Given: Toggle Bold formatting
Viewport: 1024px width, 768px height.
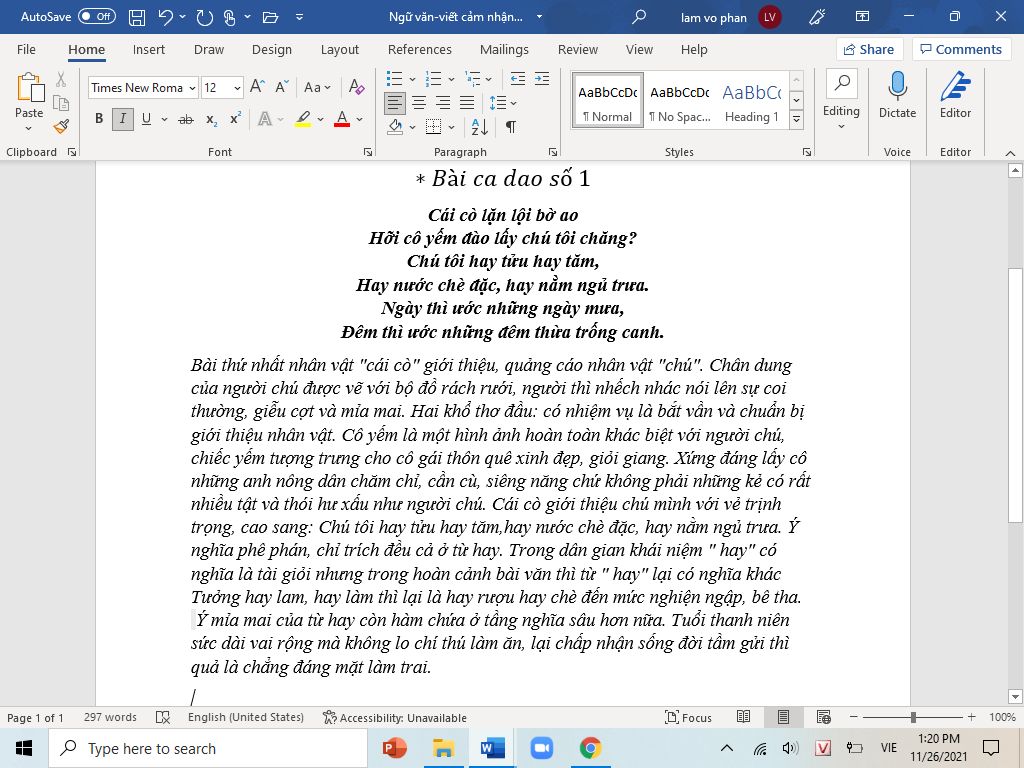Looking at the screenshot, I should coord(99,119).
